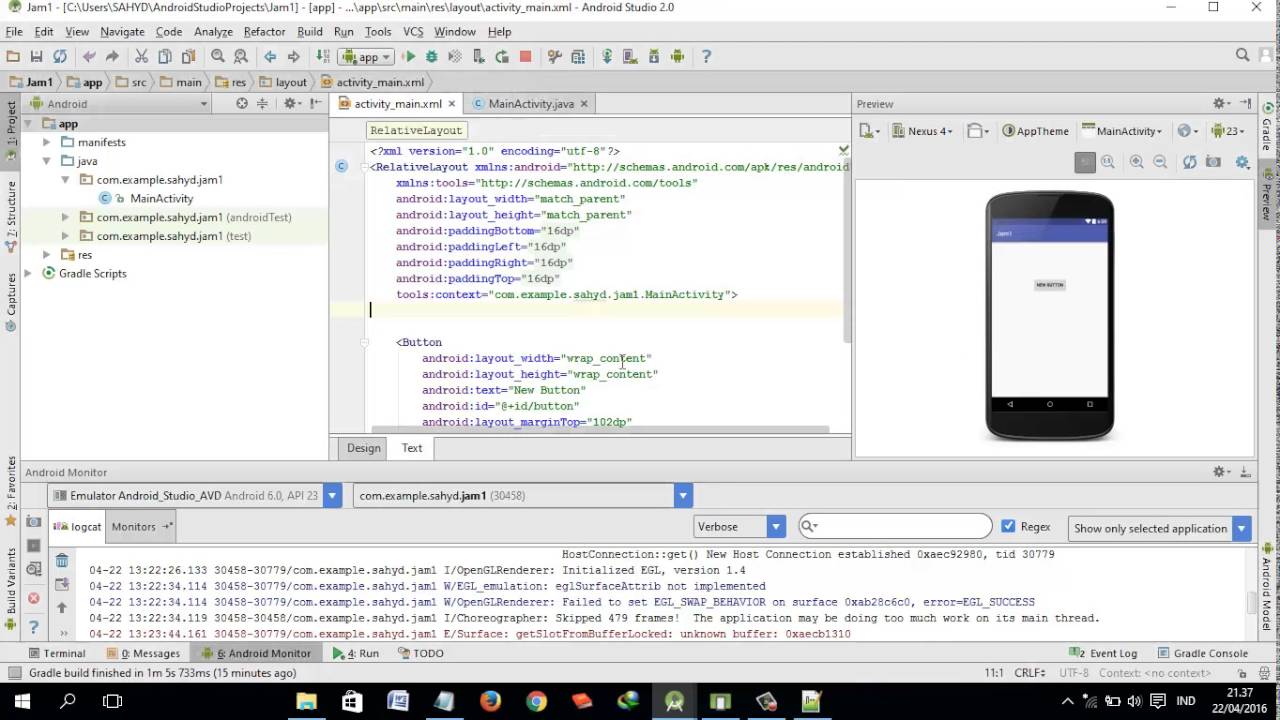Click screen capture camera in Android Monitor
This screenshot has height=720, width=1280.
click(34, 523)
